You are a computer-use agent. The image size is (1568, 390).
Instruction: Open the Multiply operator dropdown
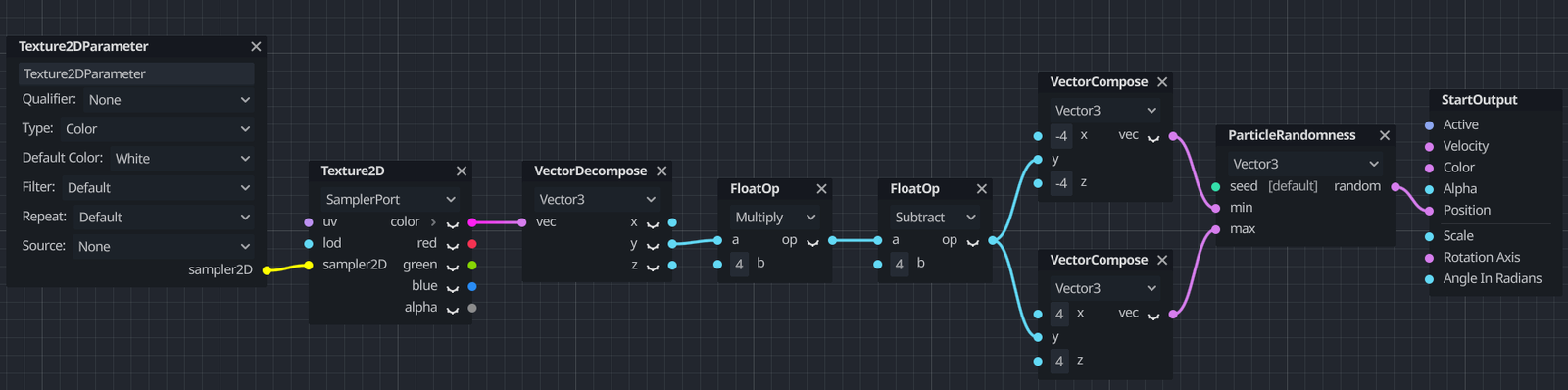775,218
